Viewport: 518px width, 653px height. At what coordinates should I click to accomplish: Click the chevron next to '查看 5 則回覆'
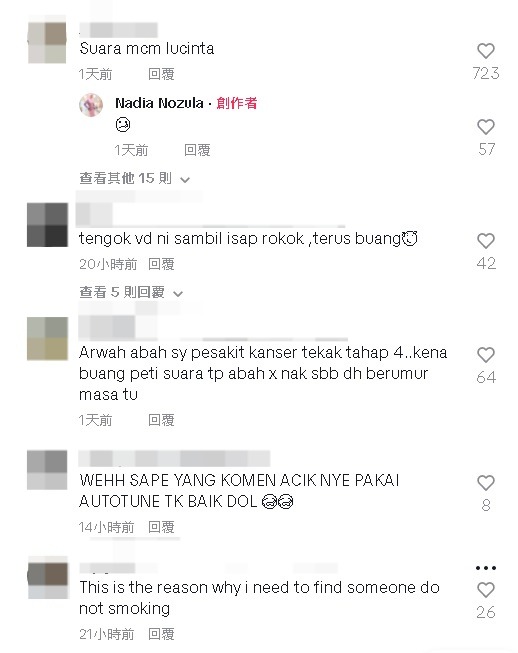coord(178,294)
